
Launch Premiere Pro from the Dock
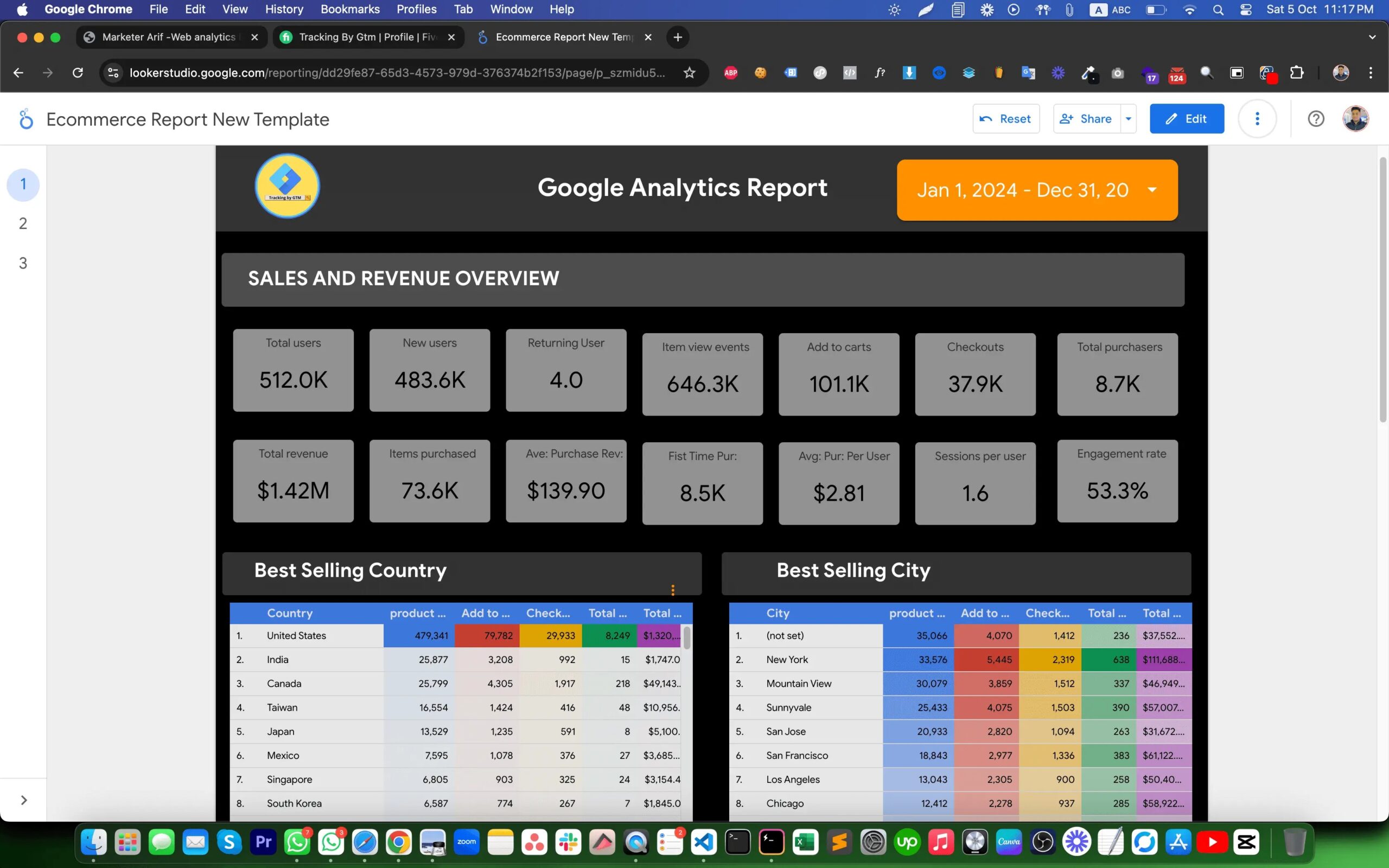tap(263, 842)
